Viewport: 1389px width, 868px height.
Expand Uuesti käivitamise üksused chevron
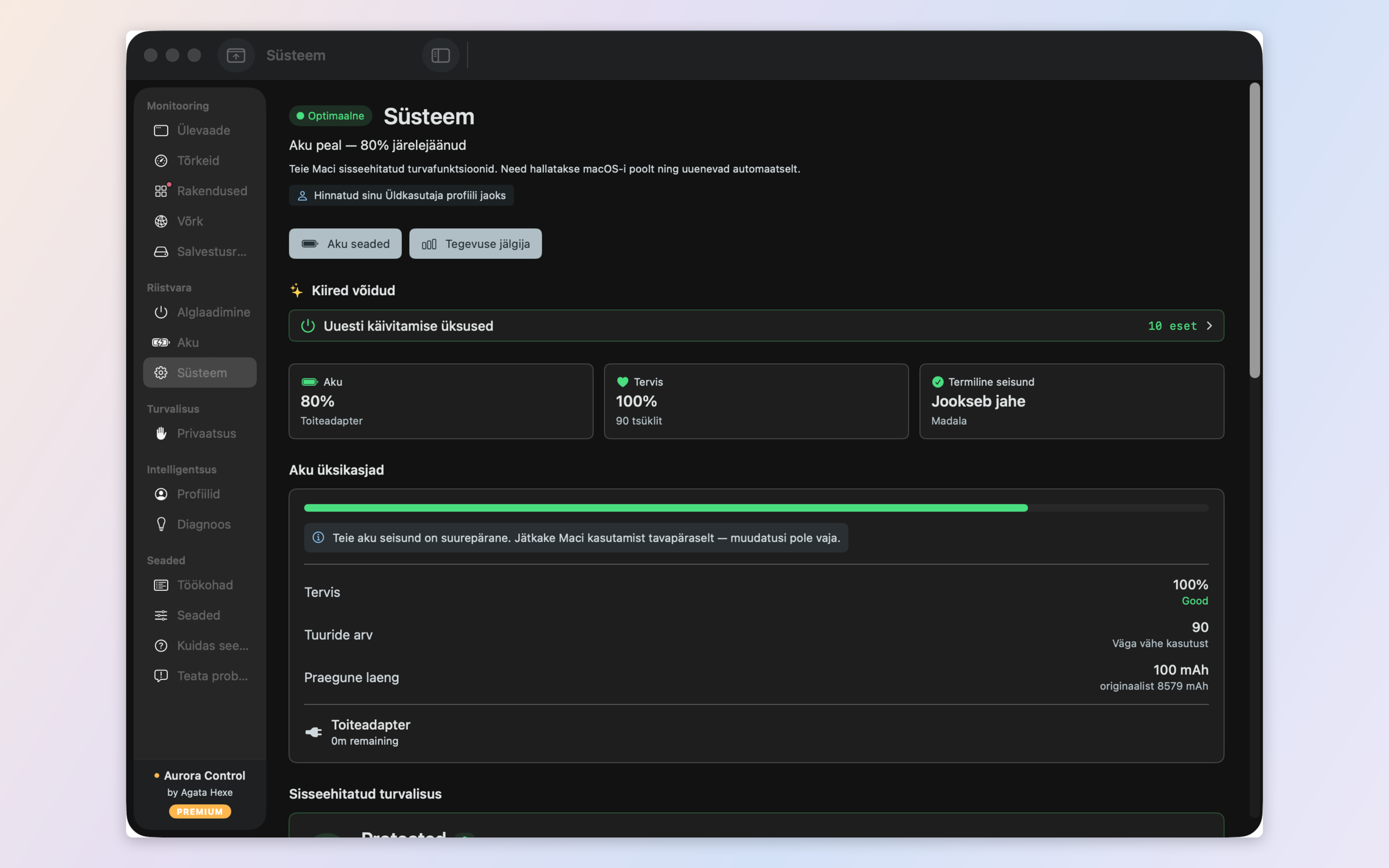pos(1209,325)
